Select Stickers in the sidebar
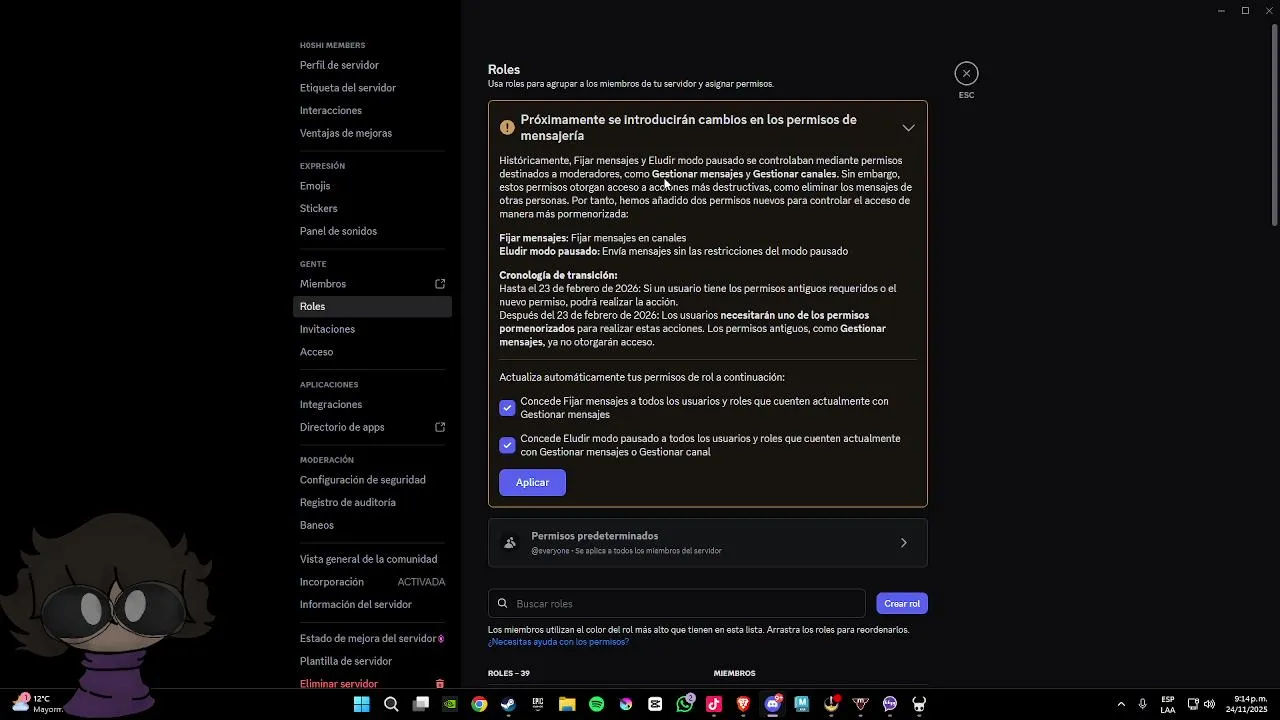The height and width of the screenshot is (720, 1280). (x=319, y=209)
